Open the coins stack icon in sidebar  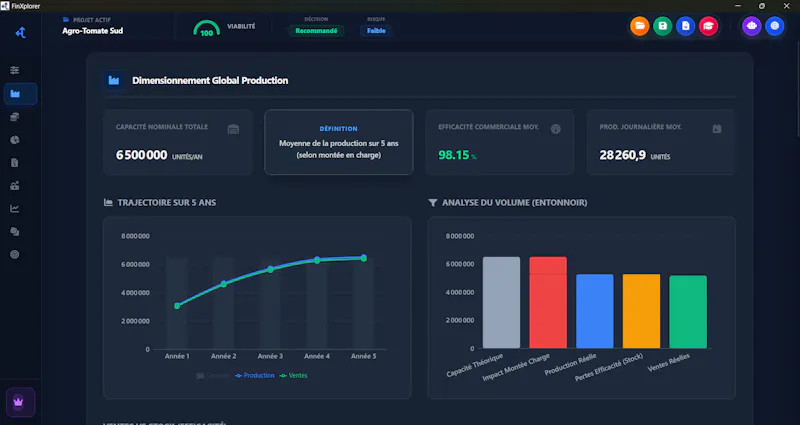15,117
